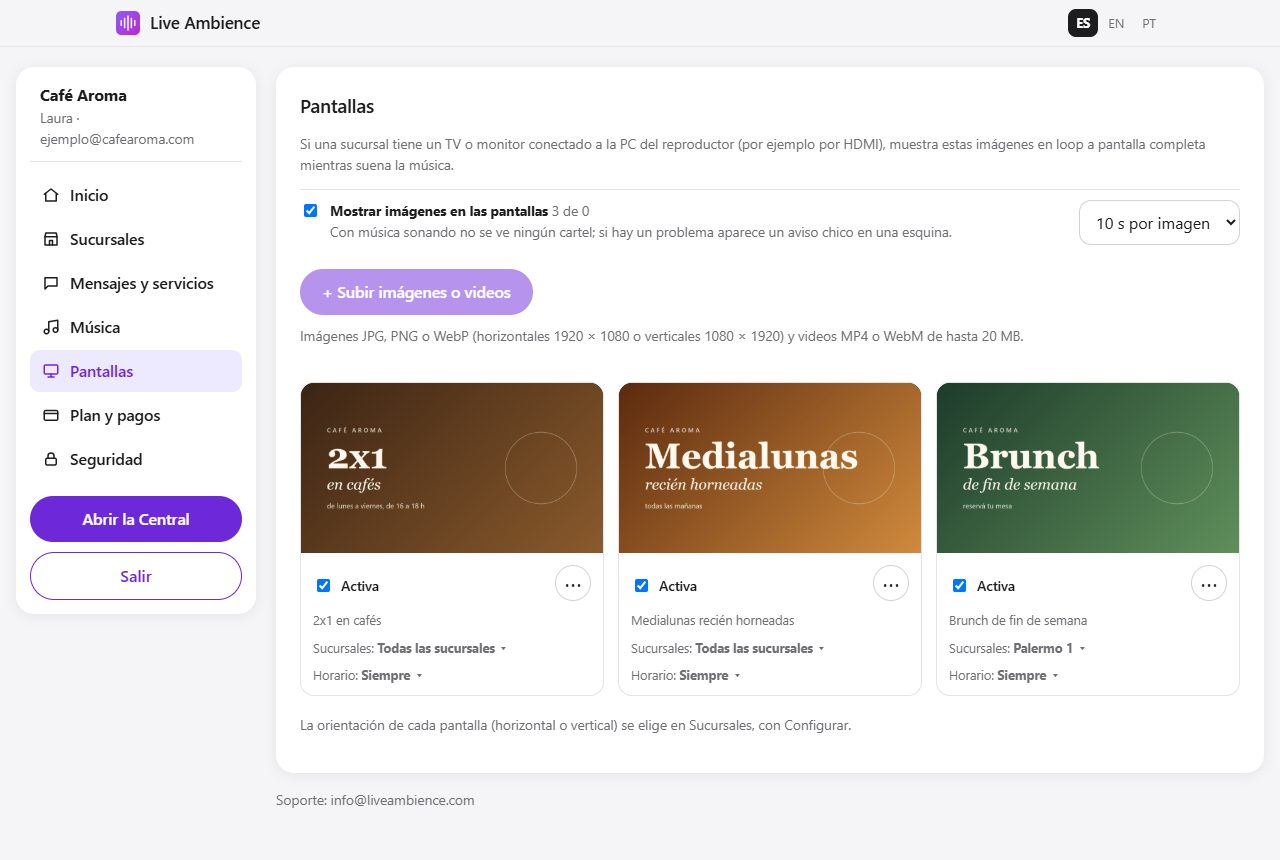Click the music note icon beside Música

[x=51, y=327]
